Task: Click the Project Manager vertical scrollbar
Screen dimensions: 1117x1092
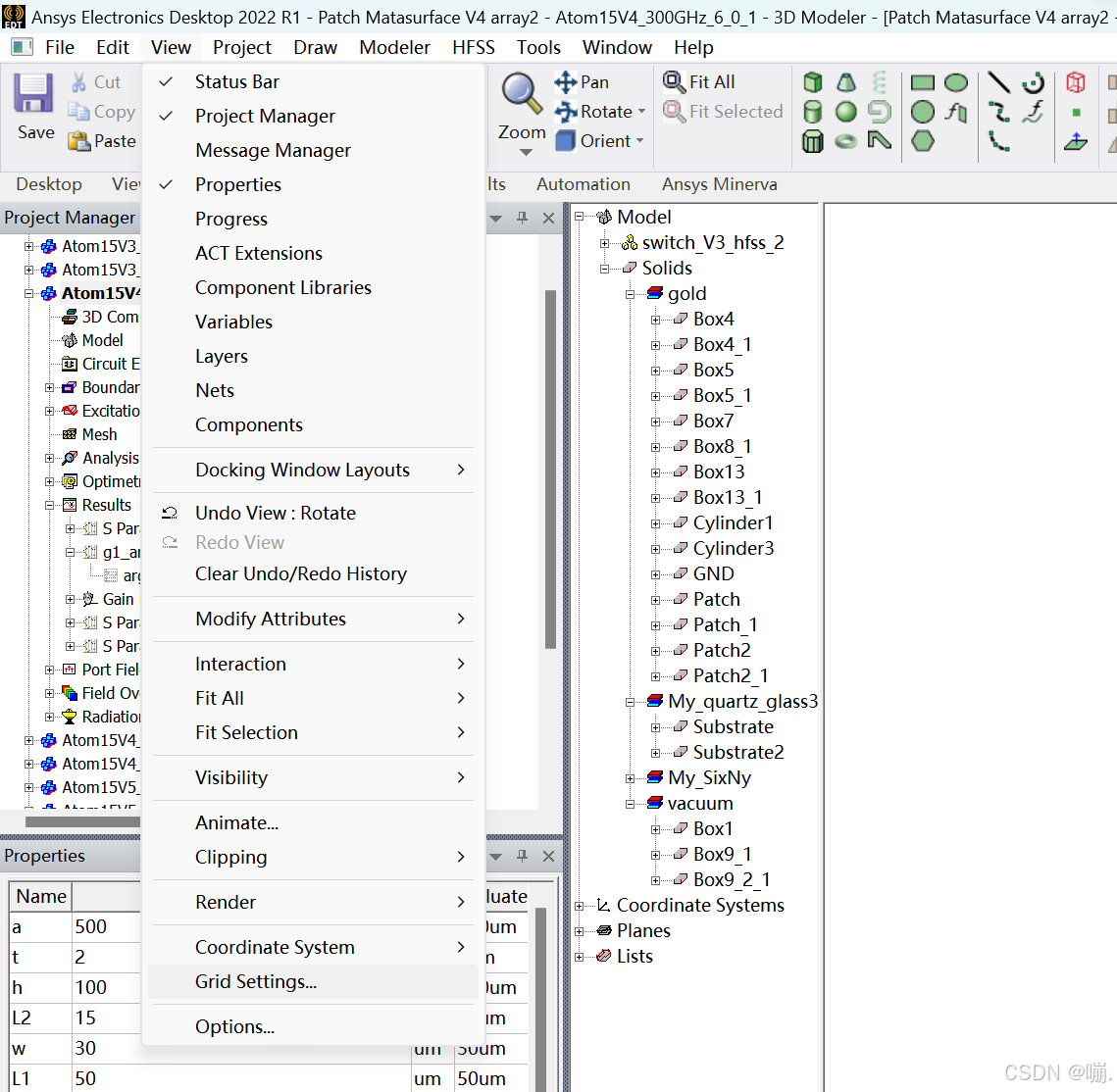Action: click(550, 470)
